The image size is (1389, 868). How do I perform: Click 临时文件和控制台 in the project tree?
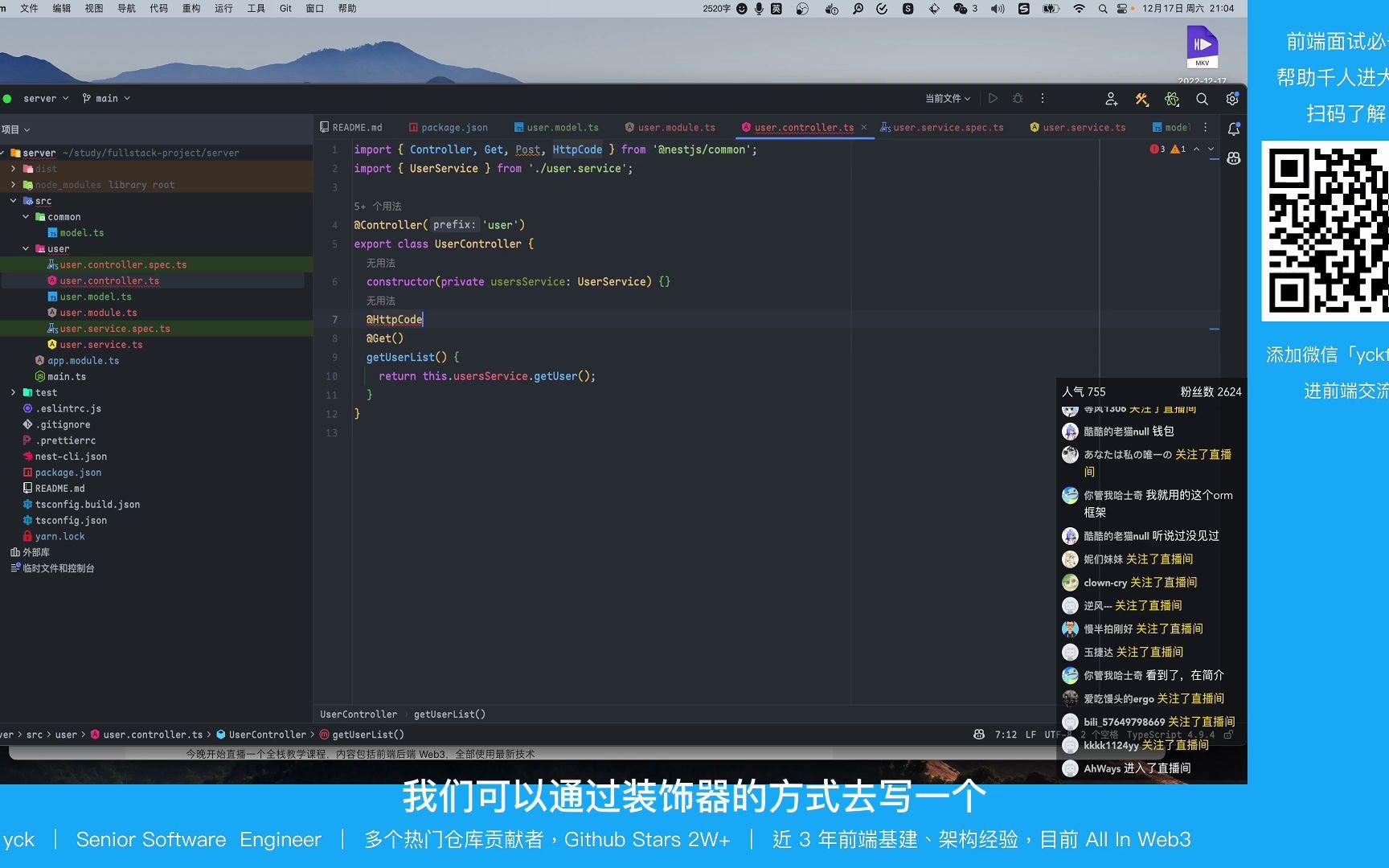coord(52,569)
